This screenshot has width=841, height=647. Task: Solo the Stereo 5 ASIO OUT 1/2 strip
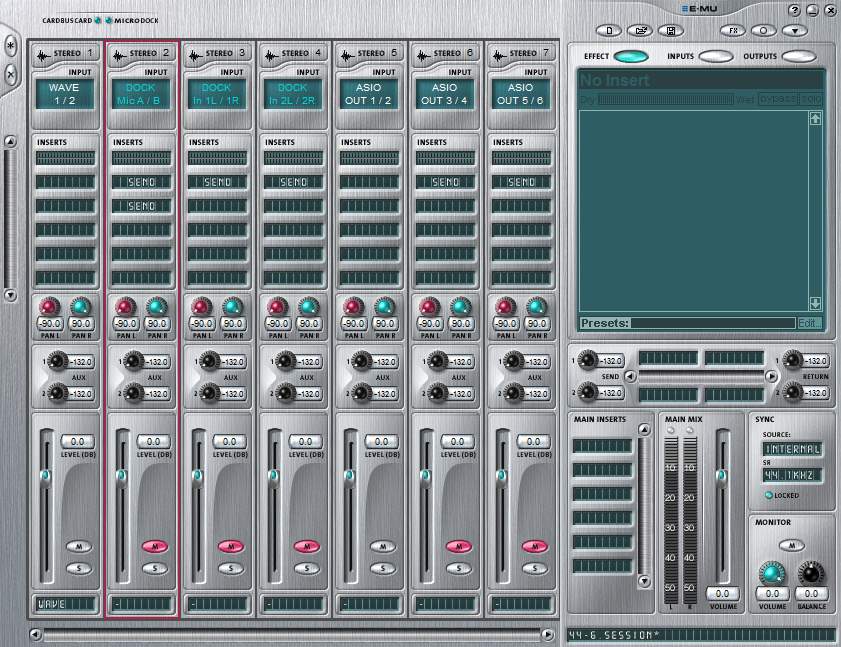(383, 568)
